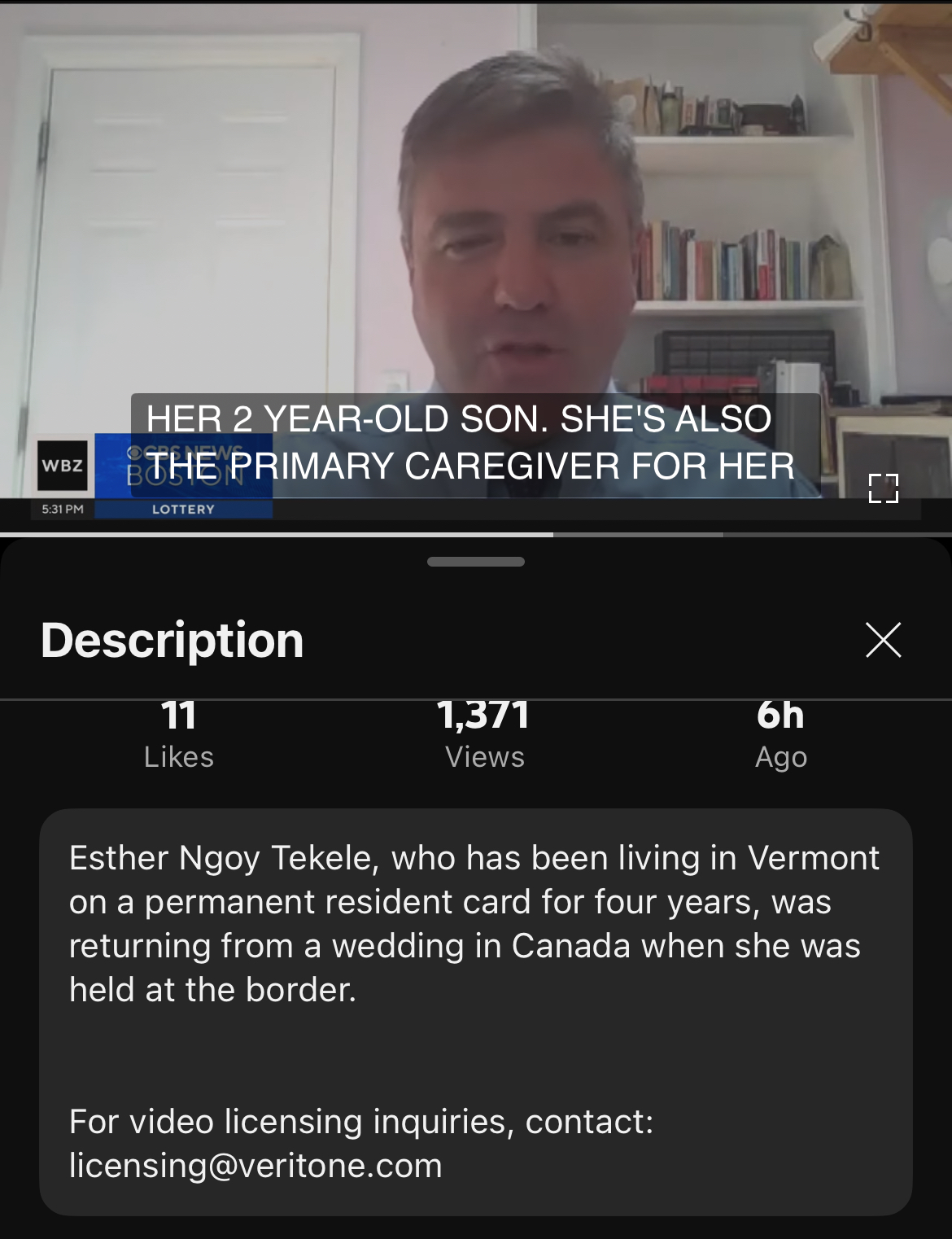This screenshot has width=952, height=1239.
Task: Jump to the buffered gray progress section
Action: point(639,535)
